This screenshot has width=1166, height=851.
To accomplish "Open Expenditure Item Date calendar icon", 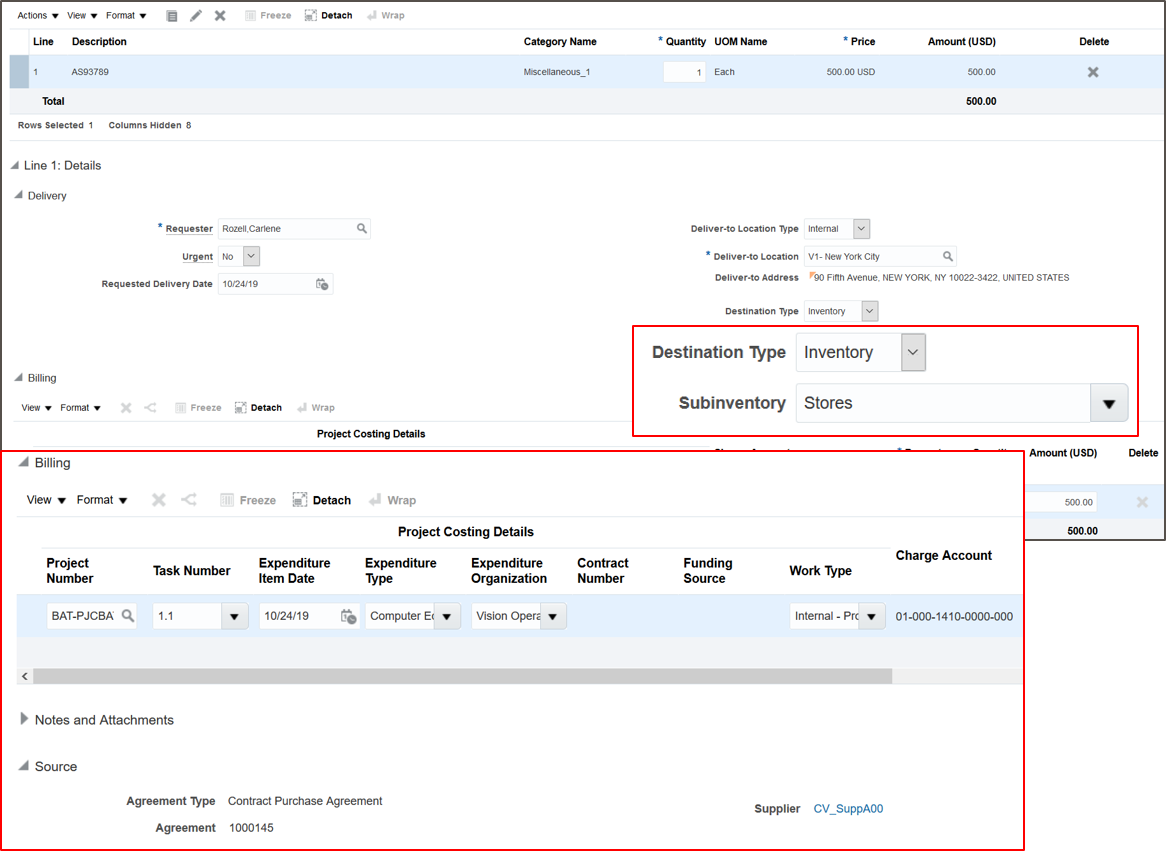I will (x=348, y=616).
